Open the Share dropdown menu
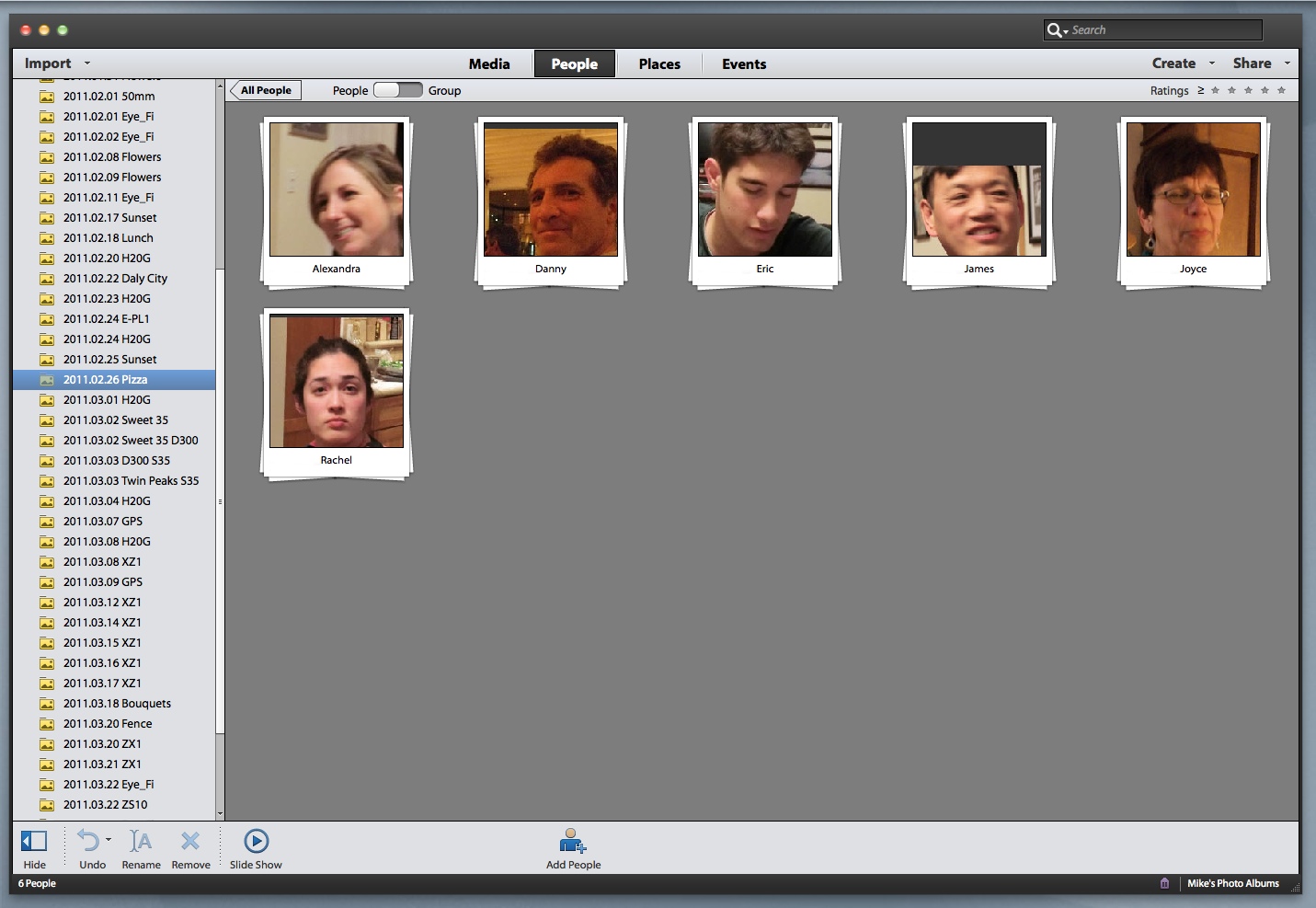This screenshot has height=908, width=1316. [x=1261, y=63]
